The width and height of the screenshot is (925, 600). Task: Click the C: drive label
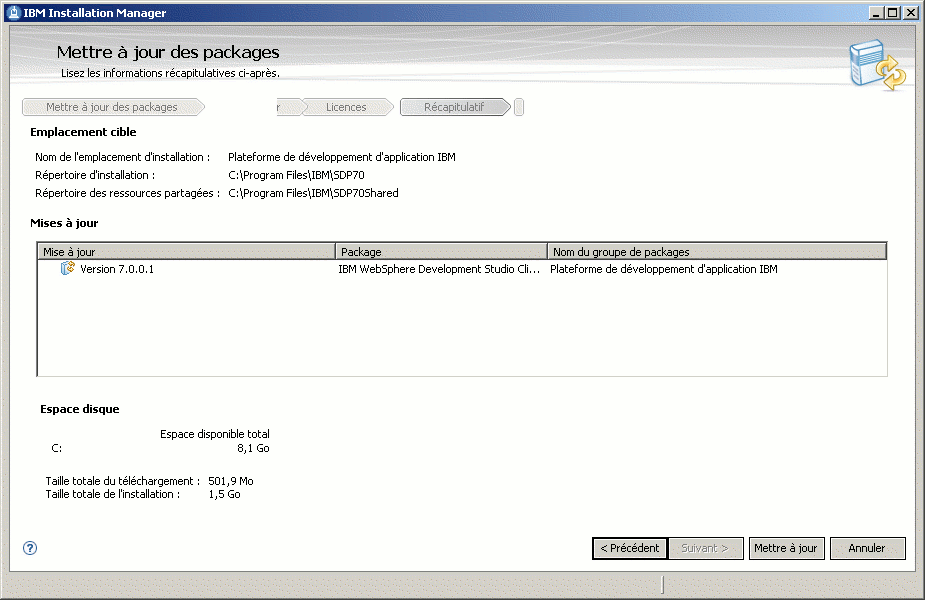tap(57, 448)
